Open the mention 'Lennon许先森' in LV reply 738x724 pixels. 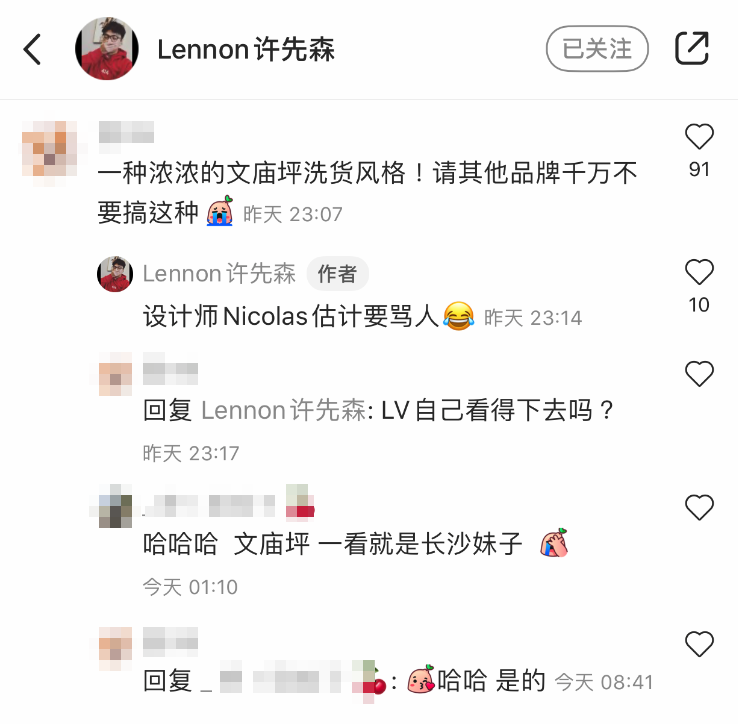coord(284,410)
